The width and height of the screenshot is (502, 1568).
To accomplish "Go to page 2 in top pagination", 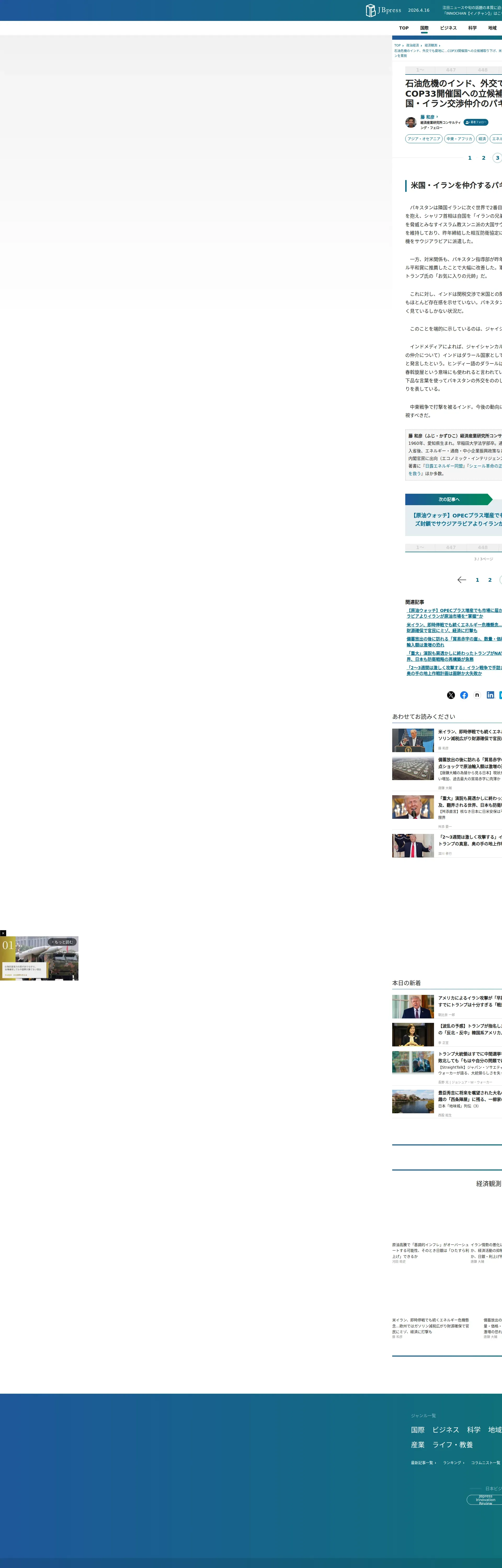I will pos(484,158).
